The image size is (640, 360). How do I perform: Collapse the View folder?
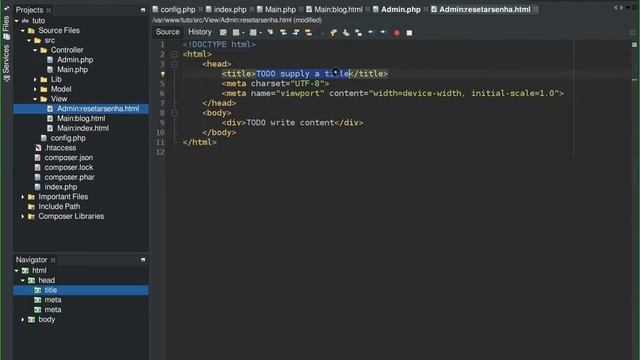[35, 99]
